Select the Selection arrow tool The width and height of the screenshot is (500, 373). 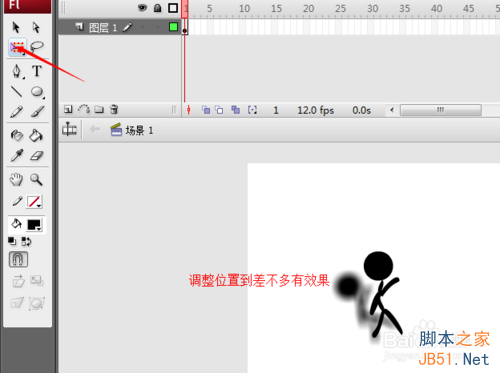tap(16, 27)
